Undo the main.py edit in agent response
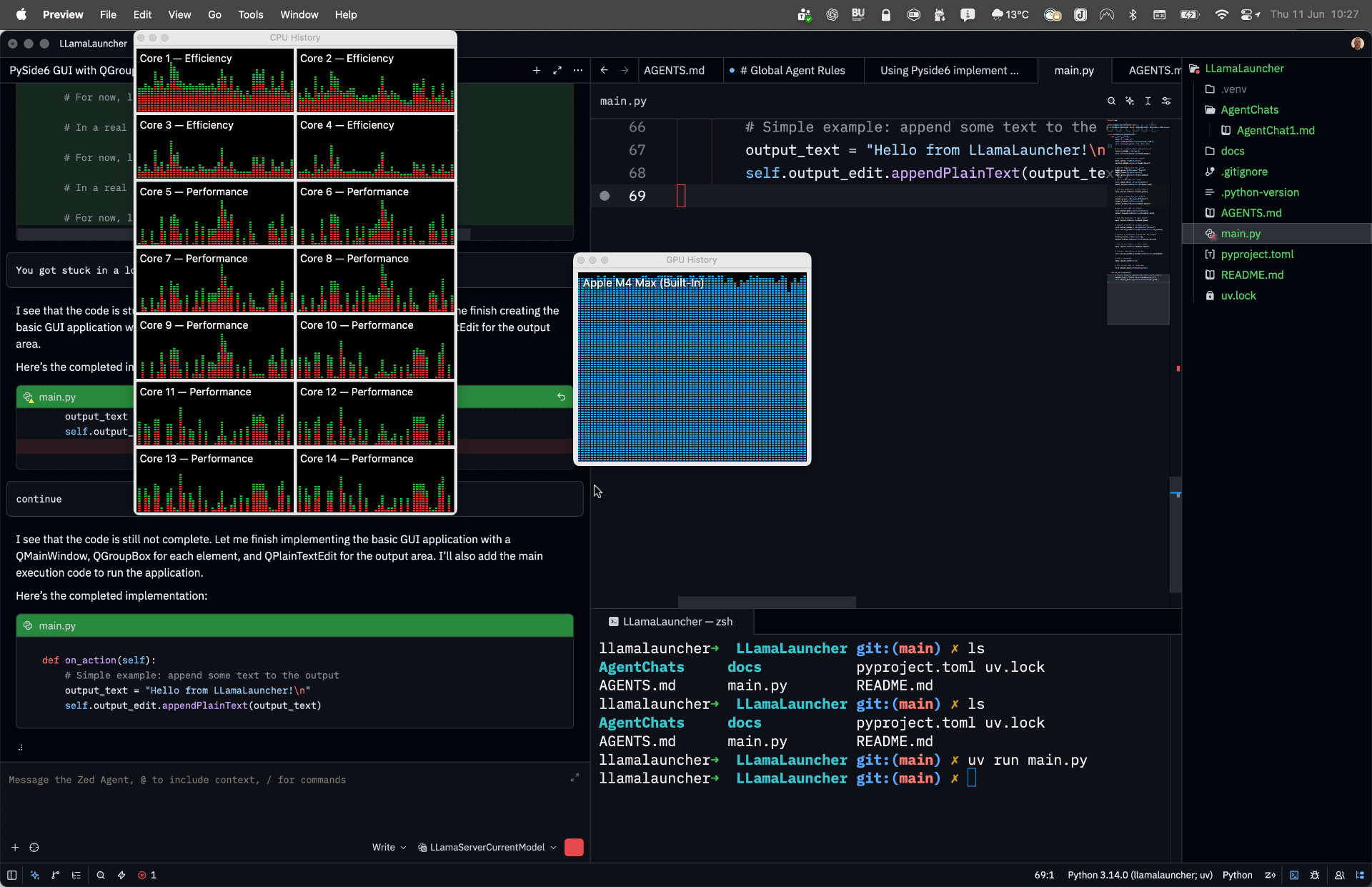This screenshot has height=887, width=1372. click(x=561, y=397)
